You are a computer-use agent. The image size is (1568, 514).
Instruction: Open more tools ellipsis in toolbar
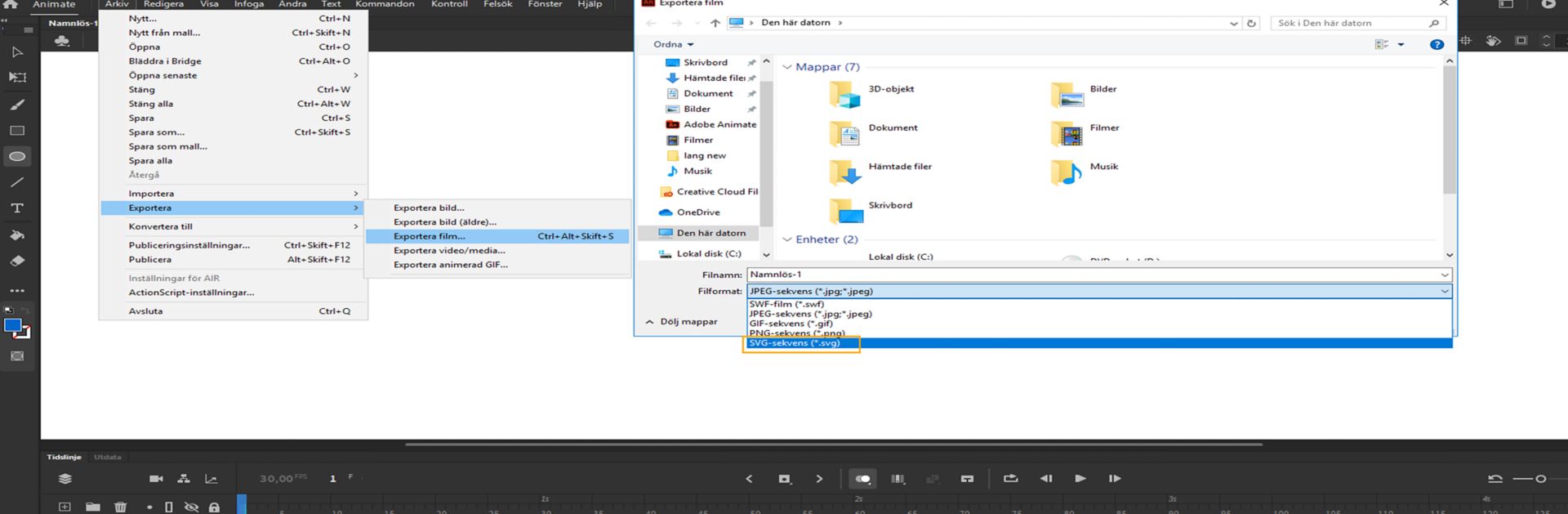[x=17, y=290]
